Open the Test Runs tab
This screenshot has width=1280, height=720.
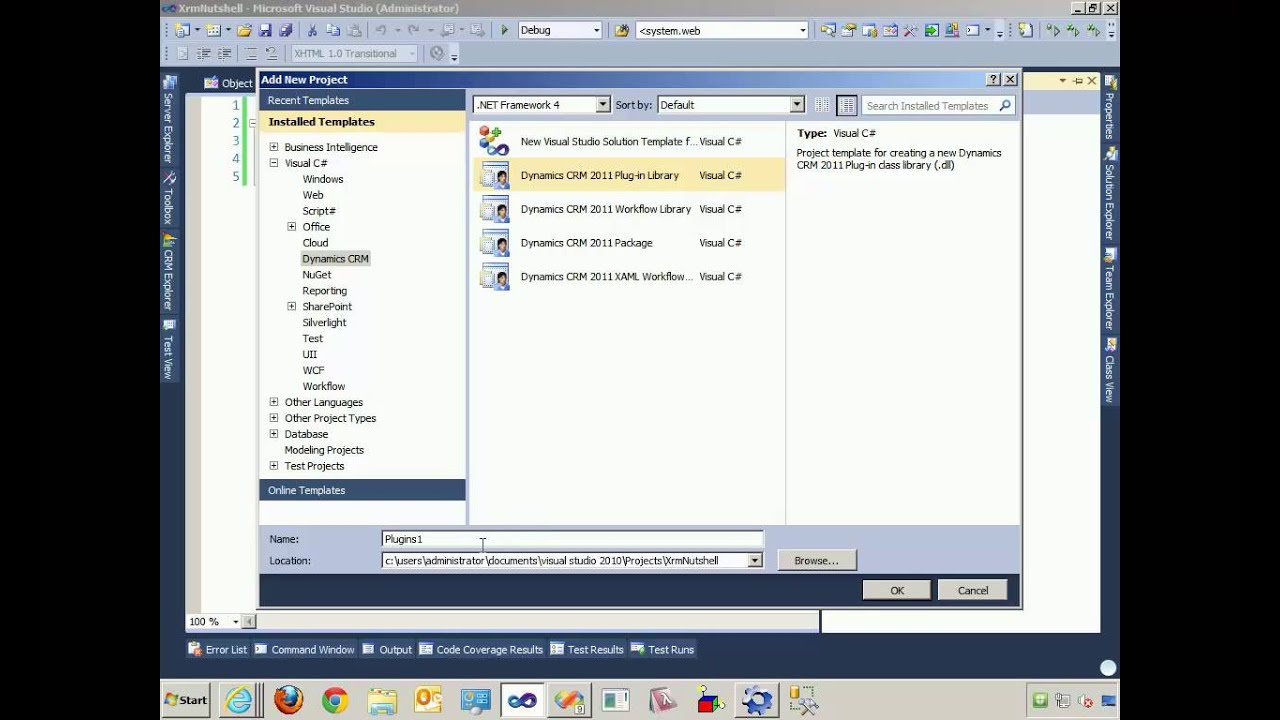(x=662, y=649)
